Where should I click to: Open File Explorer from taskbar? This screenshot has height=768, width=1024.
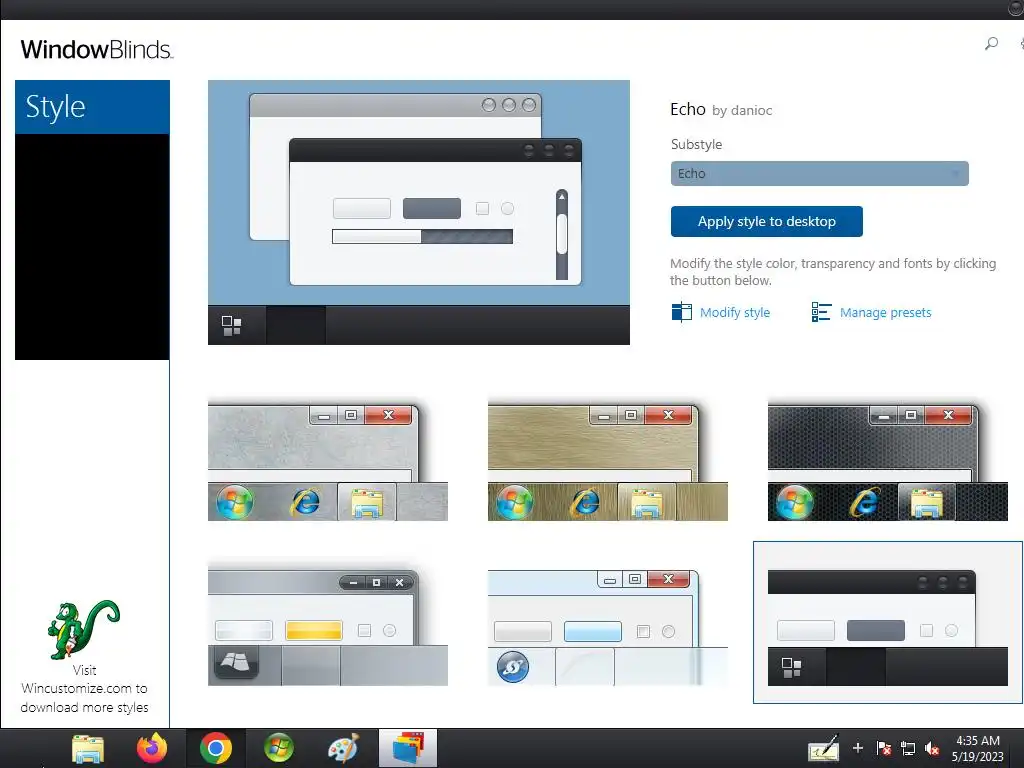click(x=88, y=748)
